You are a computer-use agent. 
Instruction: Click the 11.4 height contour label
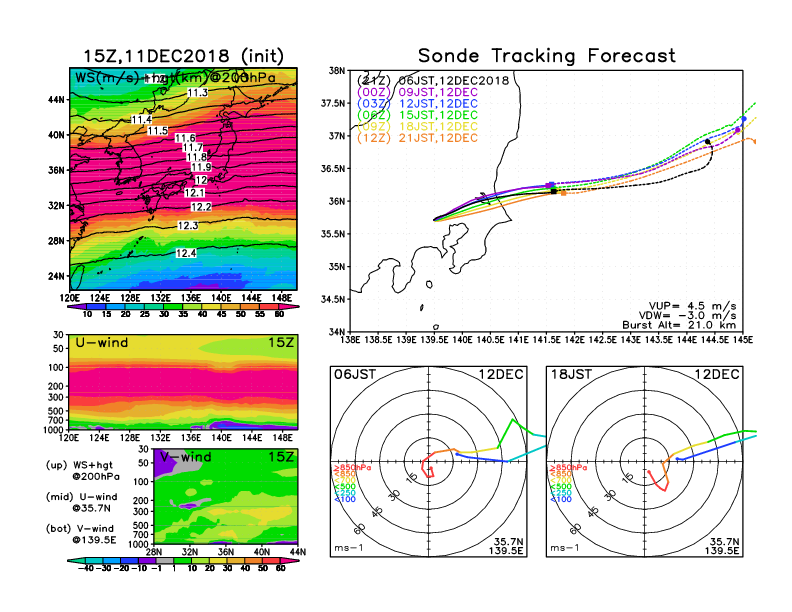141,120
